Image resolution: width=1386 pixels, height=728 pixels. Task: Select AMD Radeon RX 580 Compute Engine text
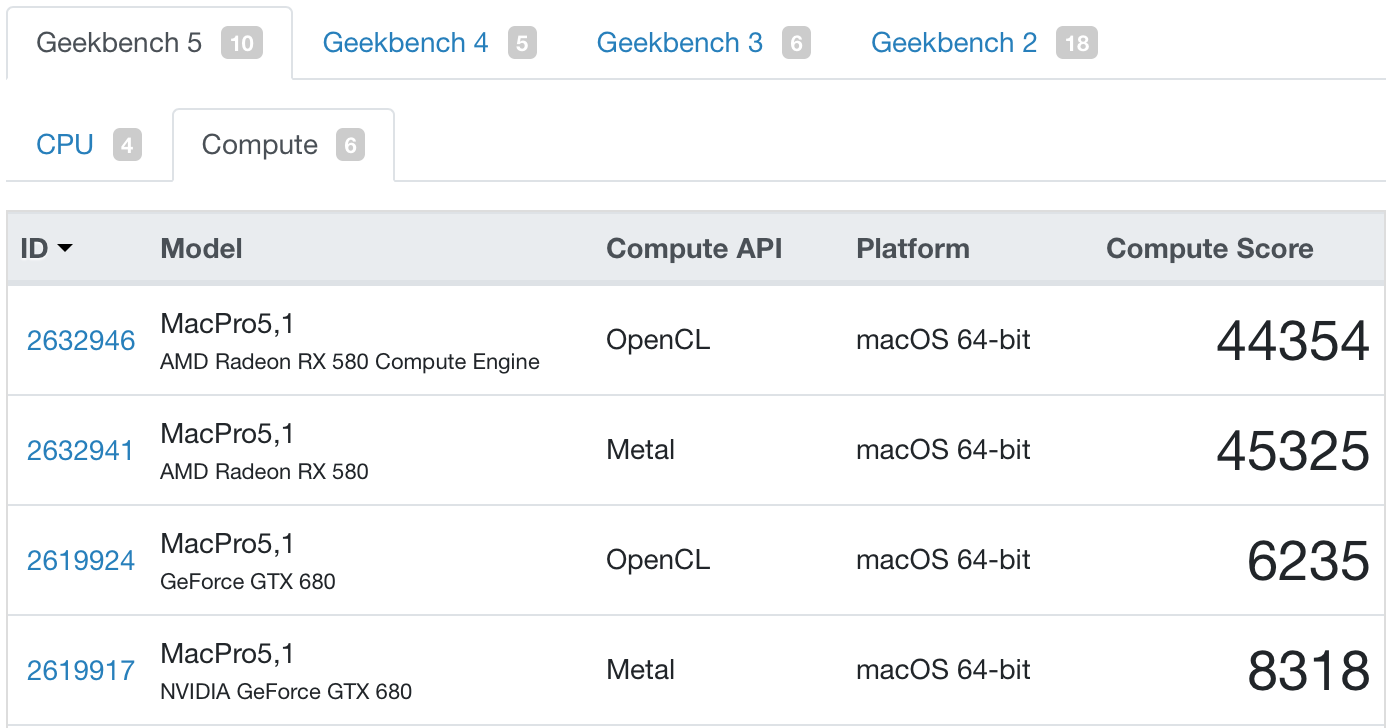point(350,362)
